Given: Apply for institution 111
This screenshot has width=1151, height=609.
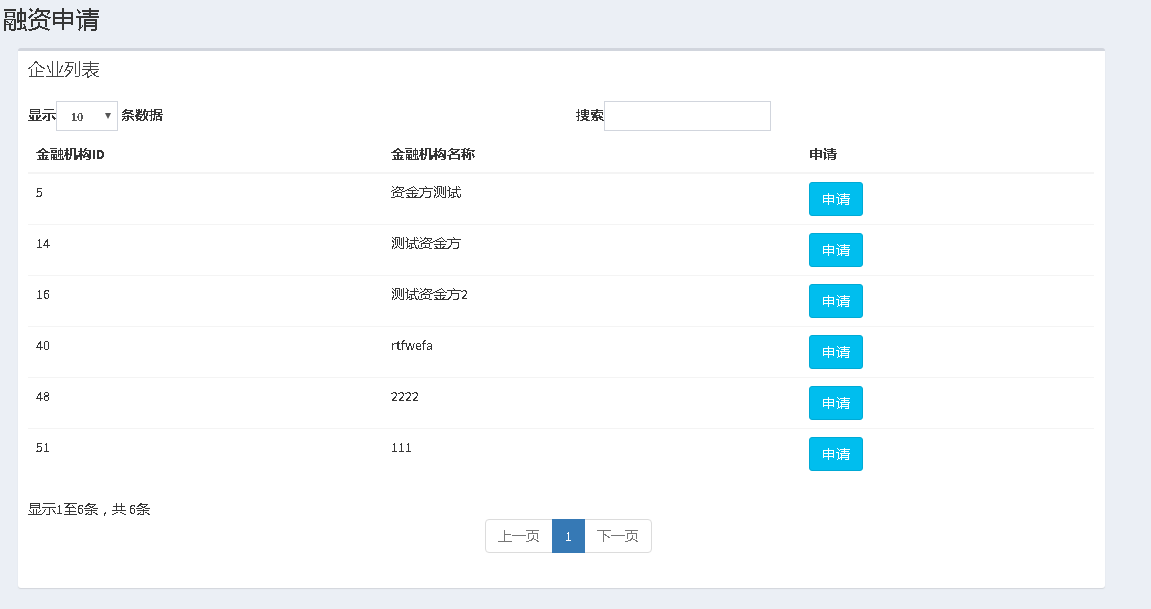Looking at the screenshot, I should point(835,453).
